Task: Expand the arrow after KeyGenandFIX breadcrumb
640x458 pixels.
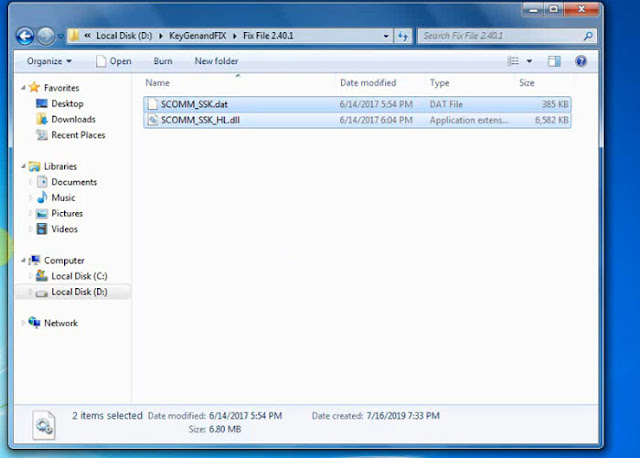Action: click(x=235, y=36)
